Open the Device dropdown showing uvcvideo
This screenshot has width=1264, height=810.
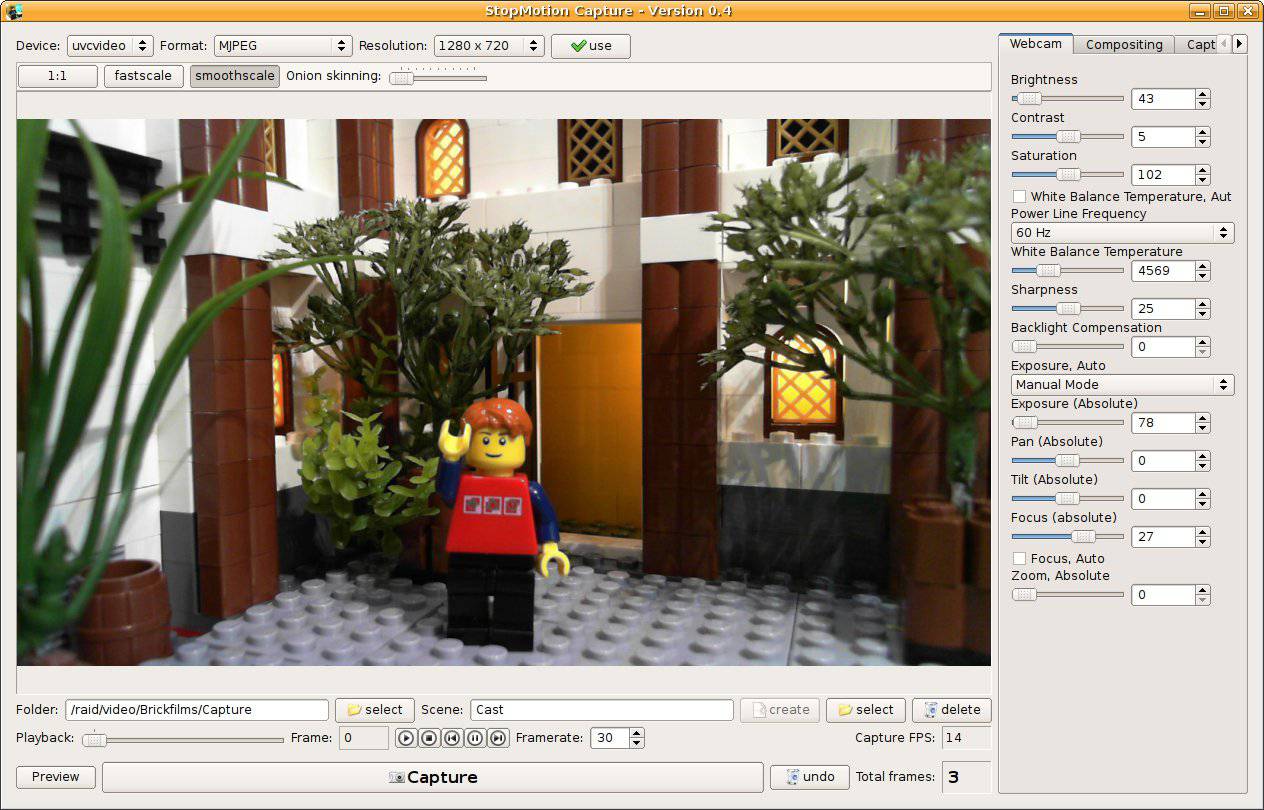[110, 46]
